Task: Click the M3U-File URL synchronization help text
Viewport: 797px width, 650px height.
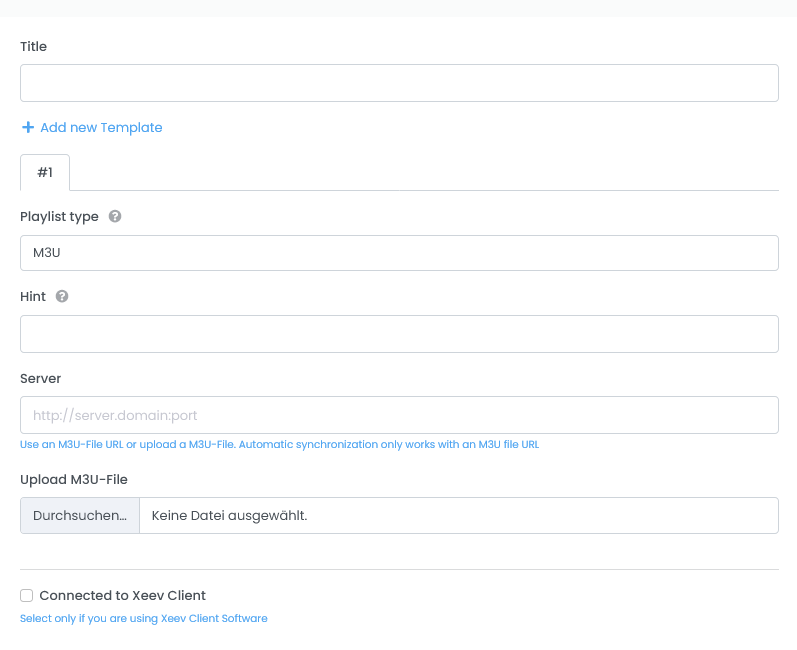Action: pos(279,444)
